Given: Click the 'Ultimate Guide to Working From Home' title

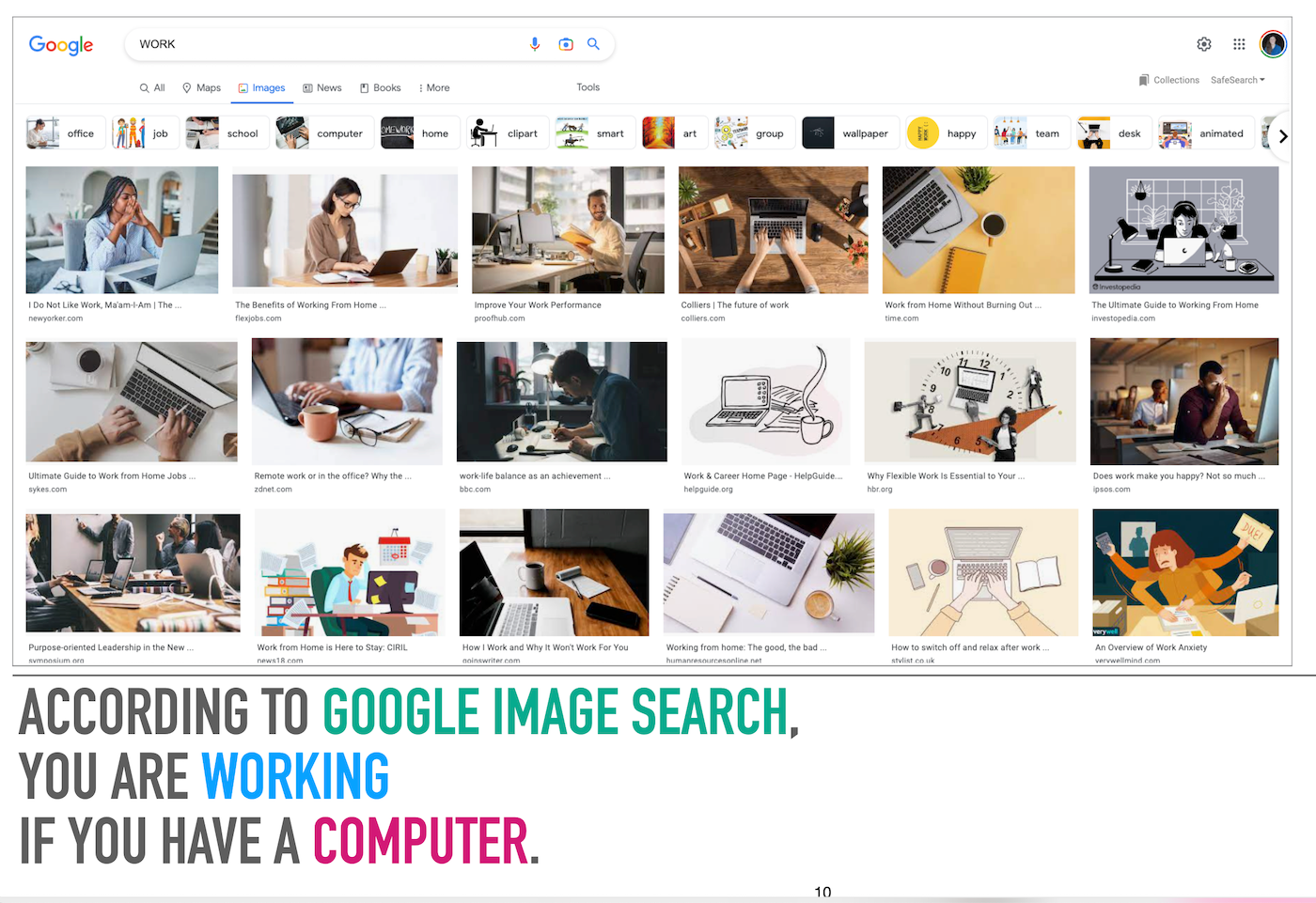Looking at the screenshot, I should click(1175, 305).
